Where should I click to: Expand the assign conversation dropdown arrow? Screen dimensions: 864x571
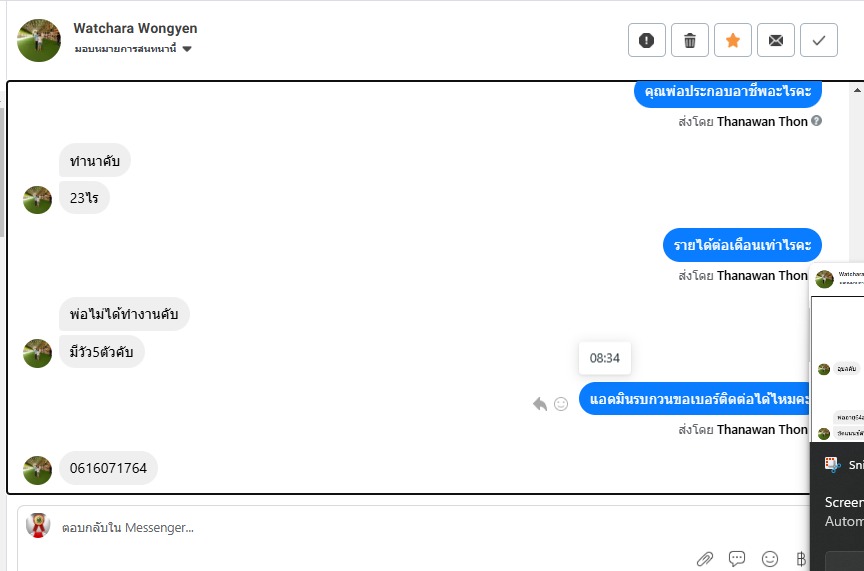click(x=187, y=49)
